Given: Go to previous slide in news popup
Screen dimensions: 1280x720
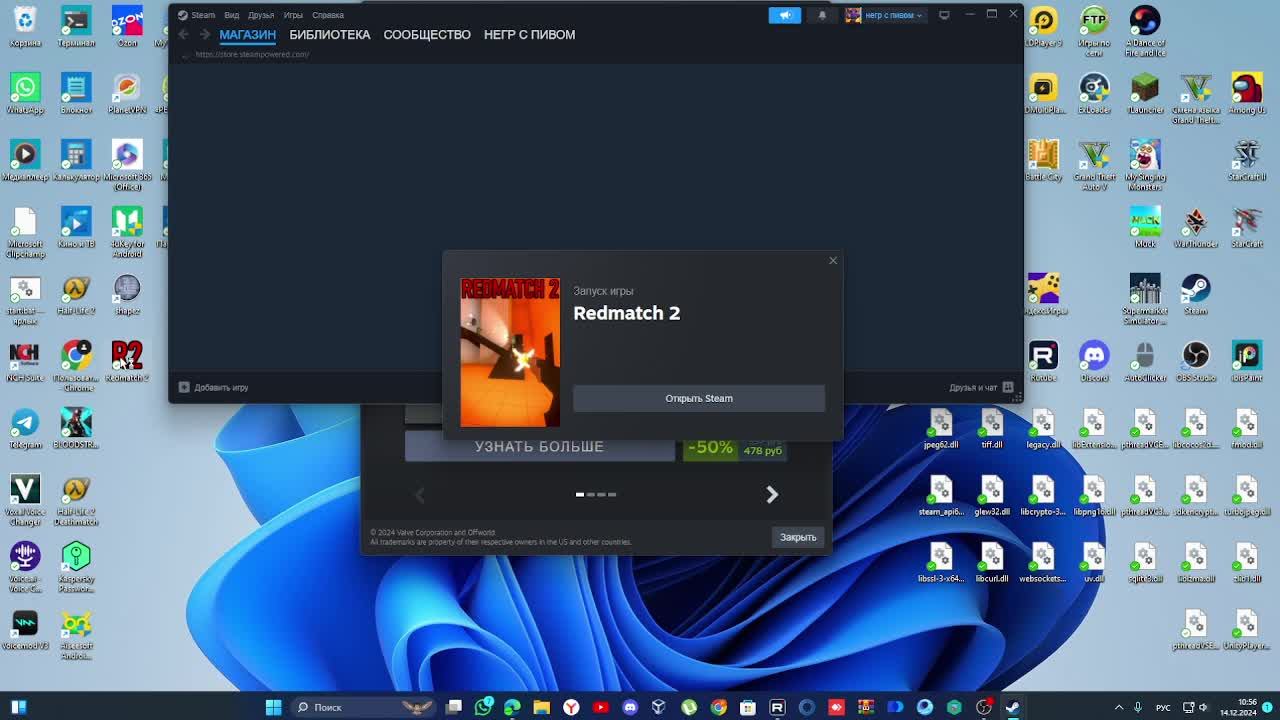Looking at the screenshot, I should [420, 494].
